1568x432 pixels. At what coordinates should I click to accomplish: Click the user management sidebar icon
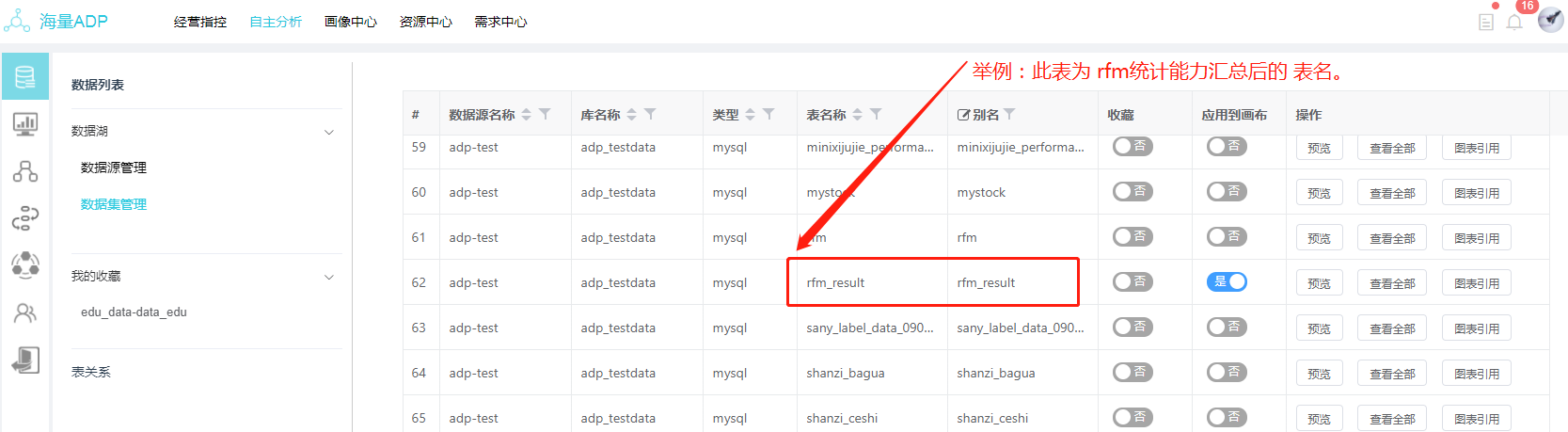coord(25,313)
